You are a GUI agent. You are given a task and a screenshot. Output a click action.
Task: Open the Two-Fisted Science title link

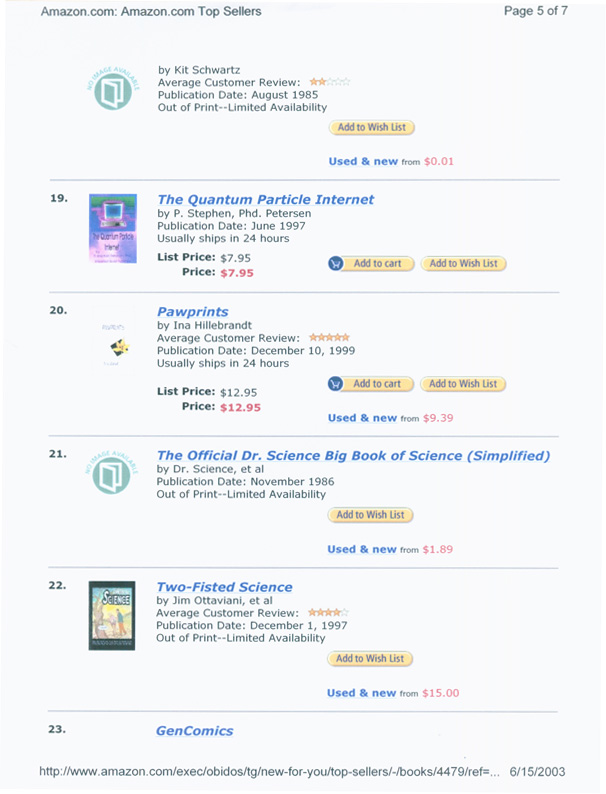pos(224,587)
